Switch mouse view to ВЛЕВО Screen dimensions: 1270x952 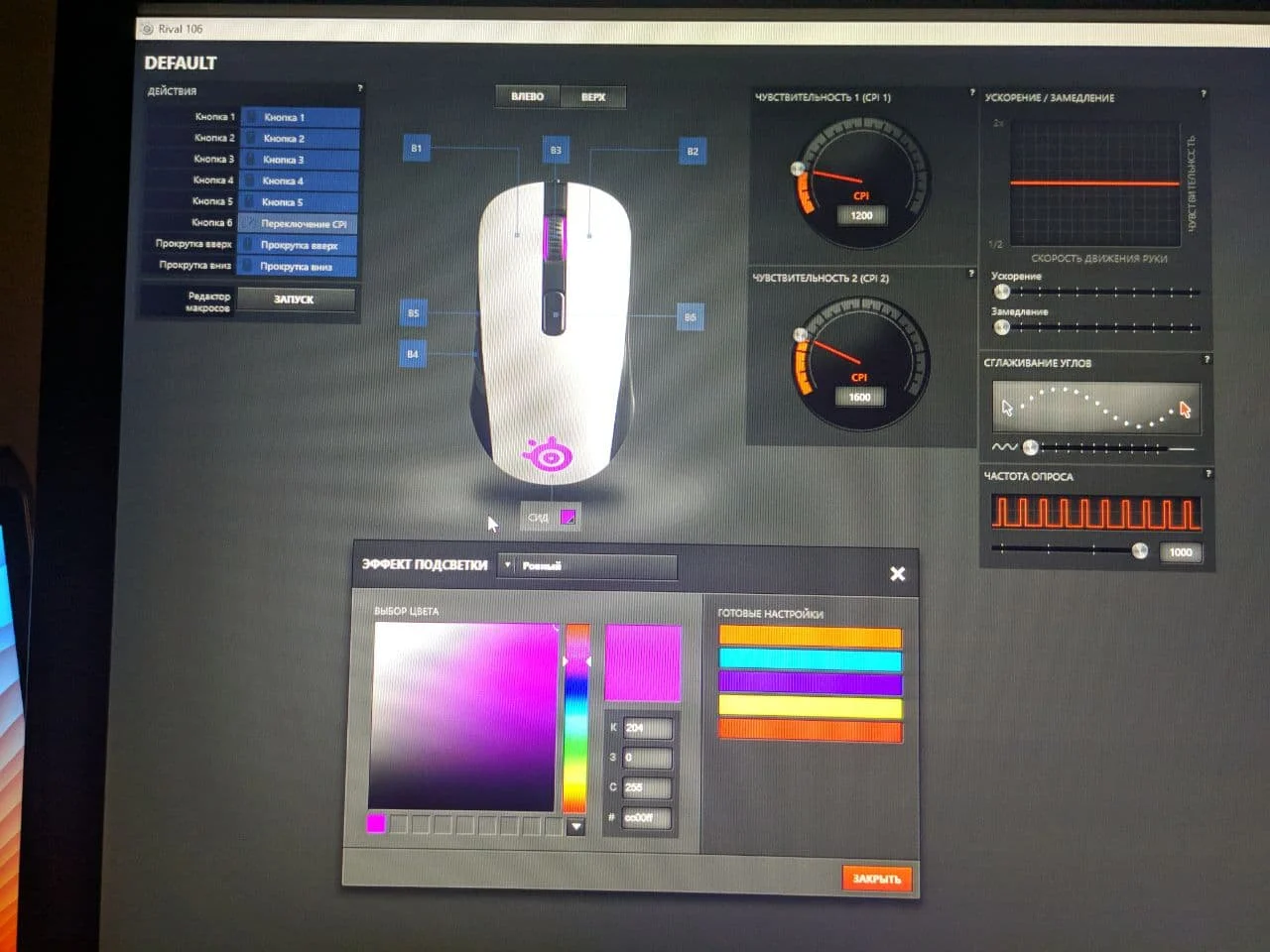(527, 96)
